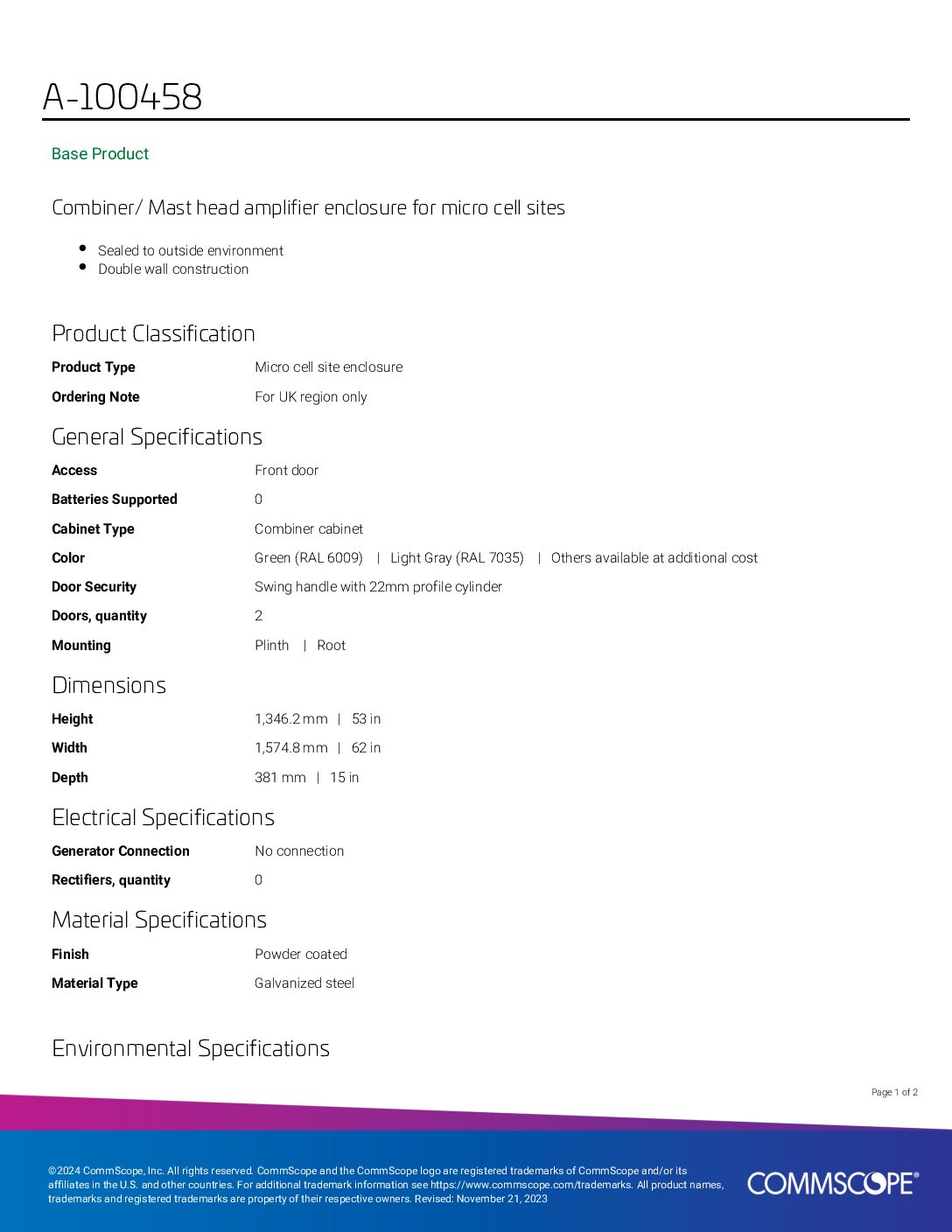Click the Door Security field label
Screen dimensions: 952x1232
point(94,587)
